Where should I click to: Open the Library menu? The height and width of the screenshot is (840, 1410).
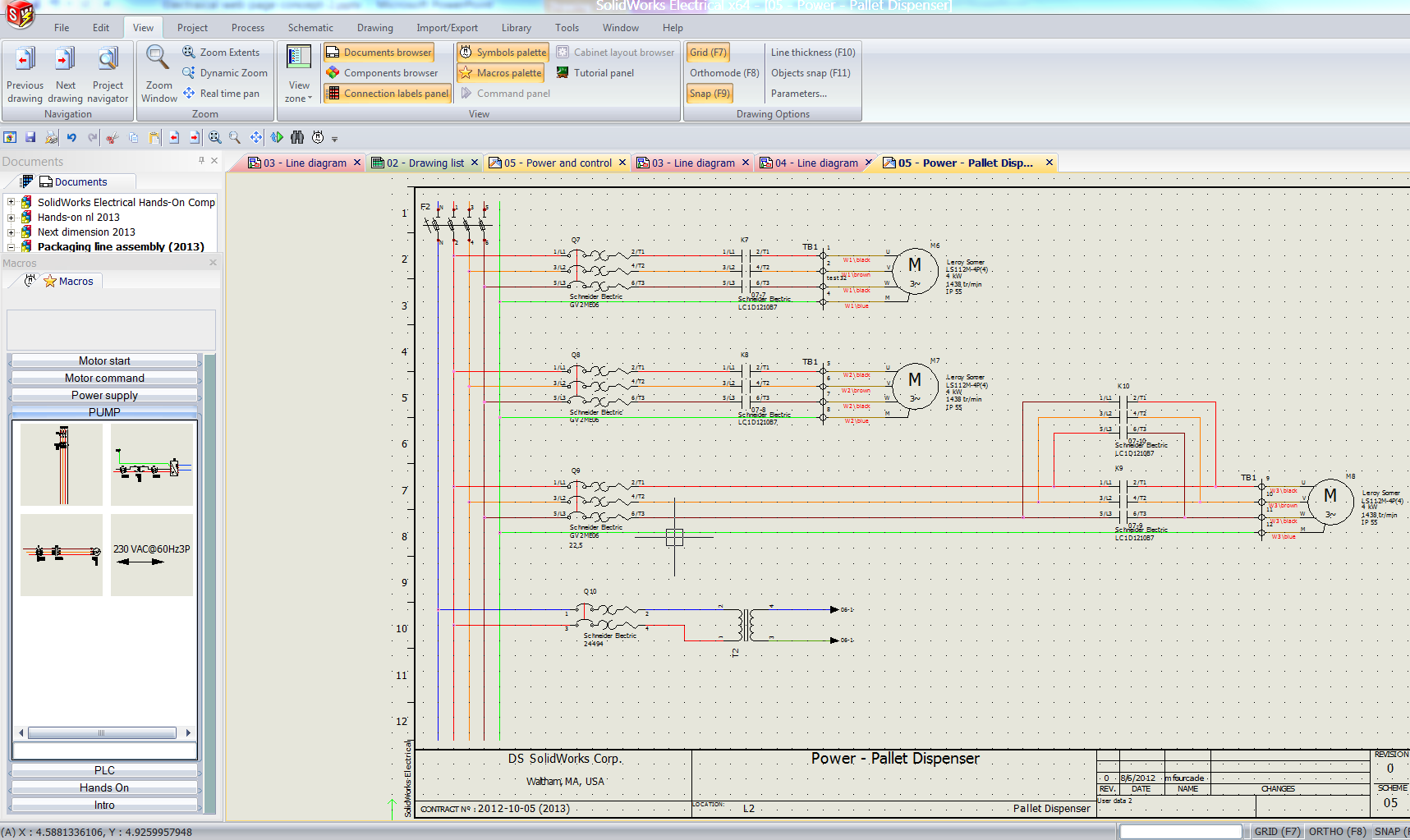point(517,27)
